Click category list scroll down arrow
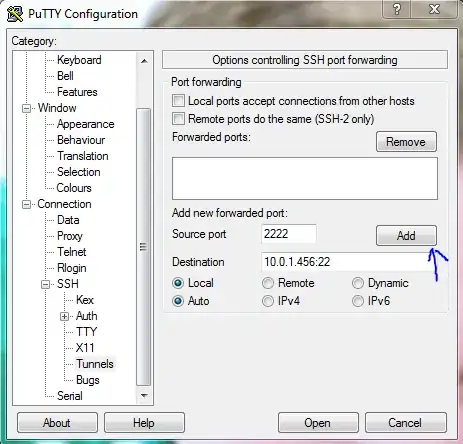Viewport: 463px width, 444px height. click(x=144, y=396)
